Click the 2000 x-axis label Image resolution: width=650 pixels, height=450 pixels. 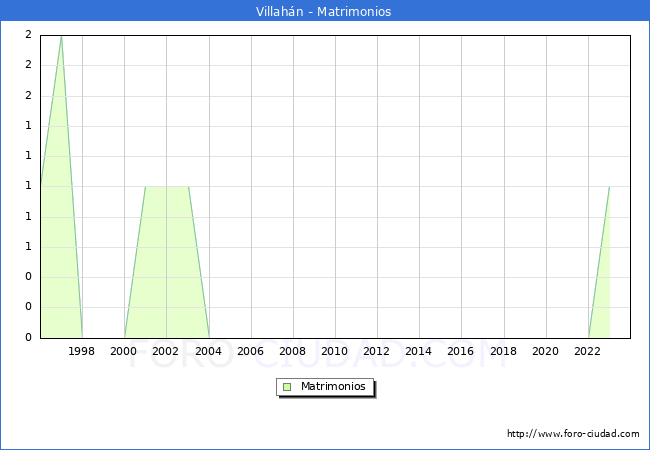pos(123,351)
